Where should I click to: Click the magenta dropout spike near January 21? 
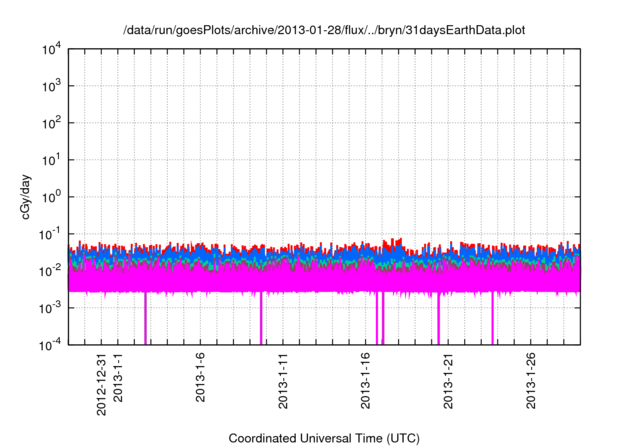coord(438,318)
